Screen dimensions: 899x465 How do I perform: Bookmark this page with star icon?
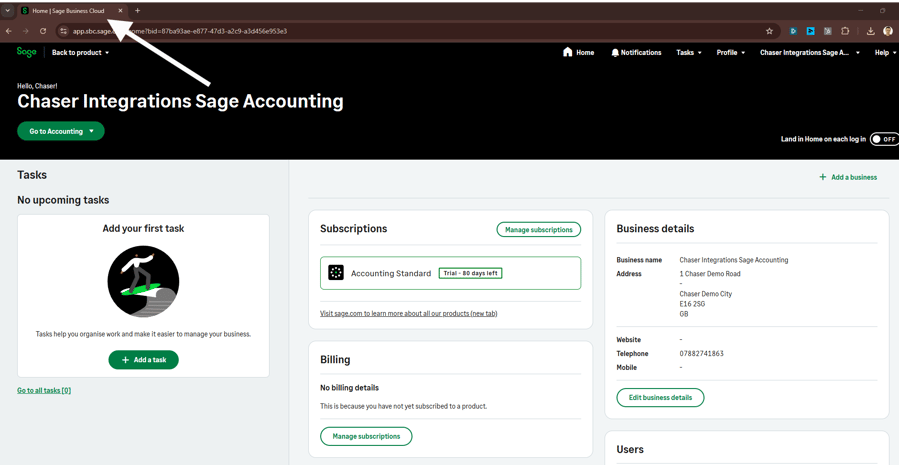pyautogui.click(x=769, y=31)
